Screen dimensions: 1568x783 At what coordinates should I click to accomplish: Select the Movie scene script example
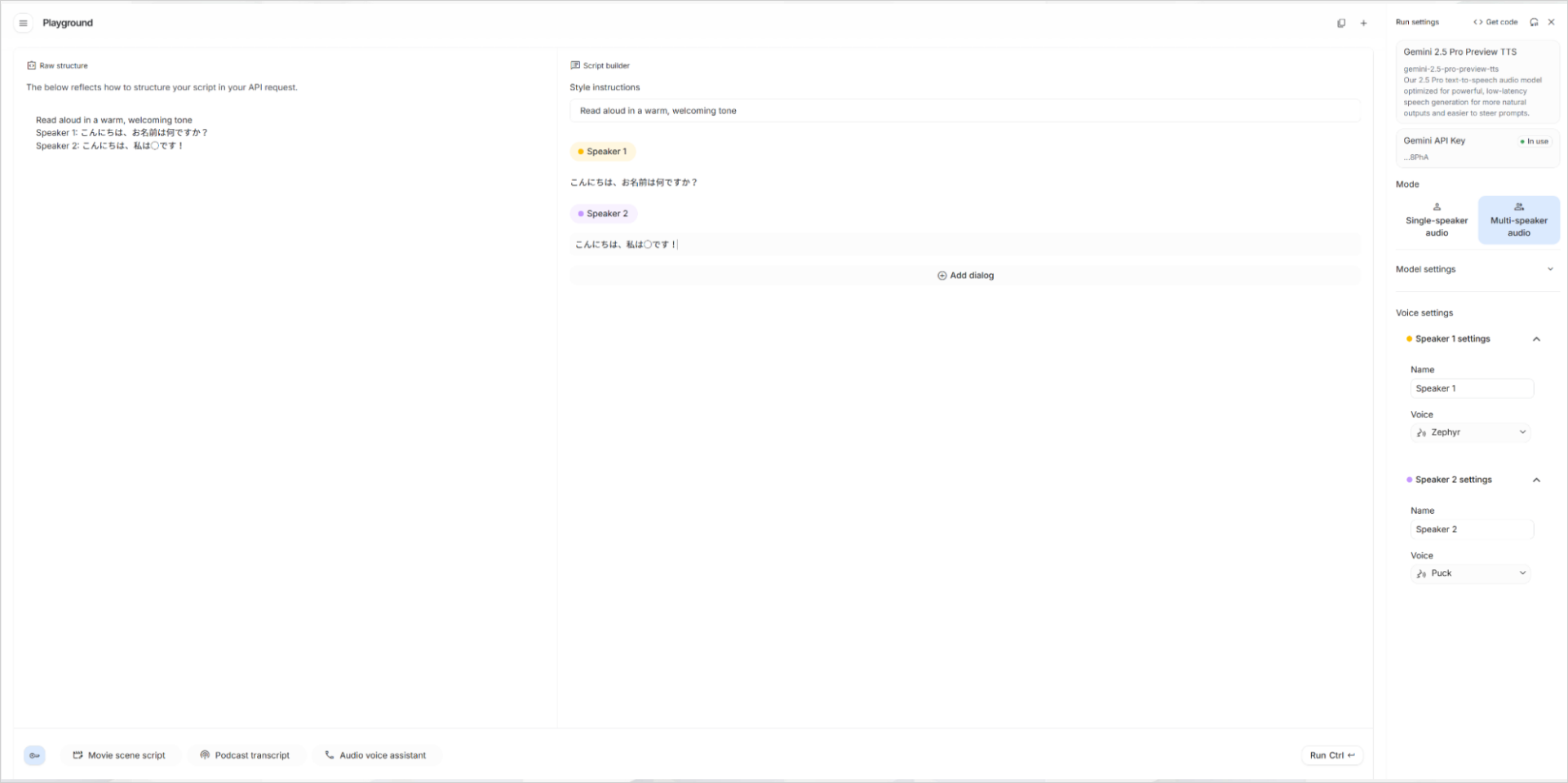120,754
